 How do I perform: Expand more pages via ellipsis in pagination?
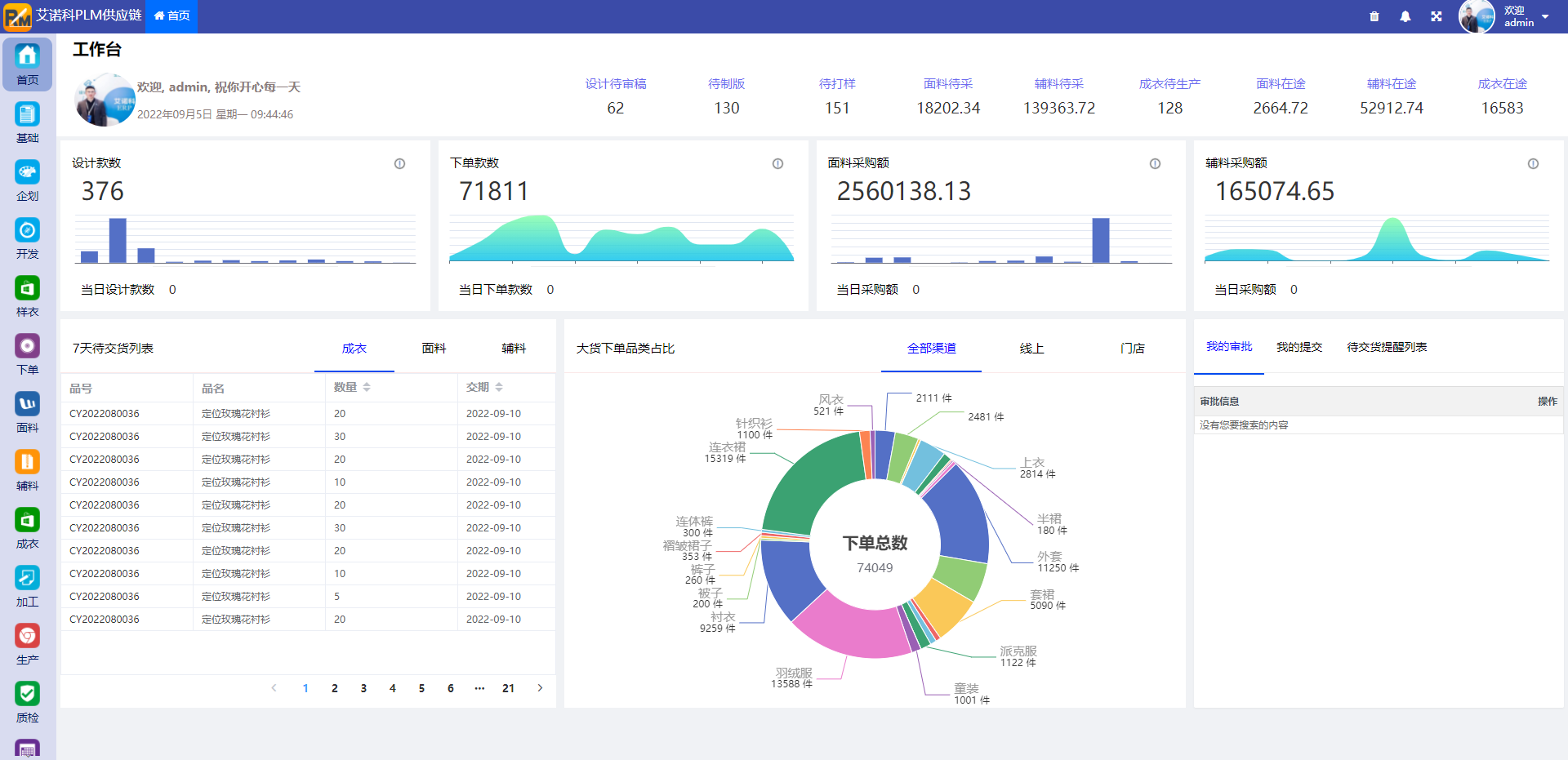click(479, 688)
